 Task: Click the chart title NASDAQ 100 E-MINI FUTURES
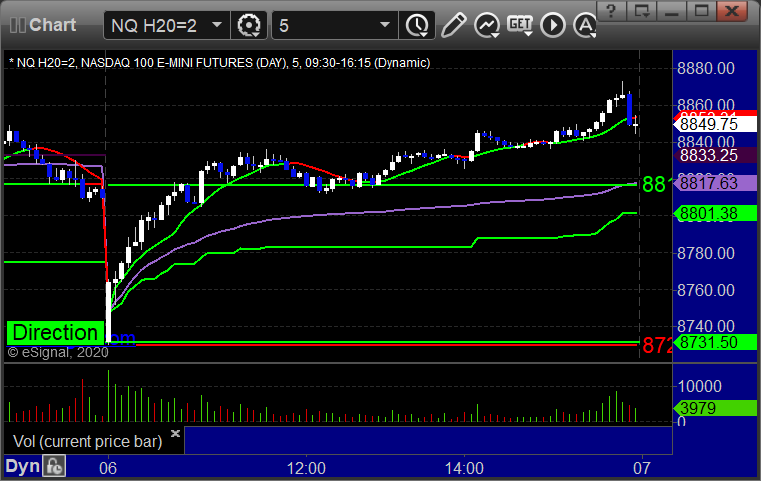[219, 63]
